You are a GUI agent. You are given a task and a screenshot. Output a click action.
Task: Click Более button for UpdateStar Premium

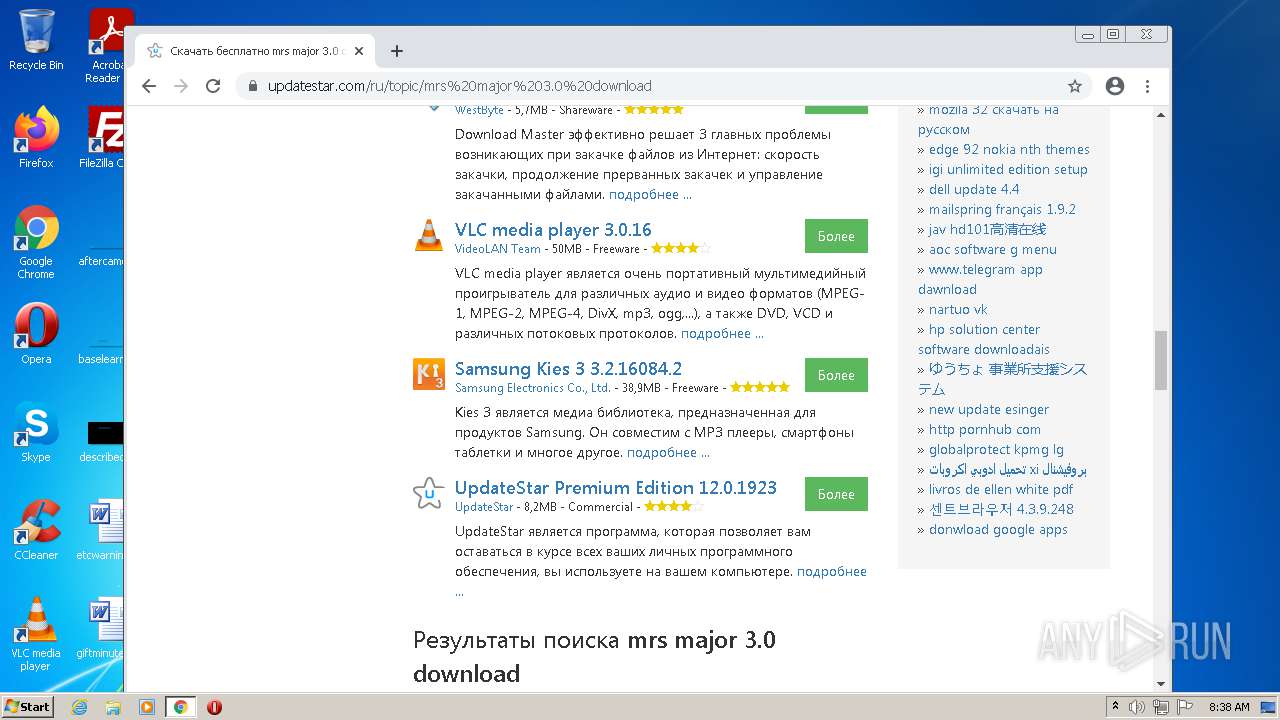836,494
